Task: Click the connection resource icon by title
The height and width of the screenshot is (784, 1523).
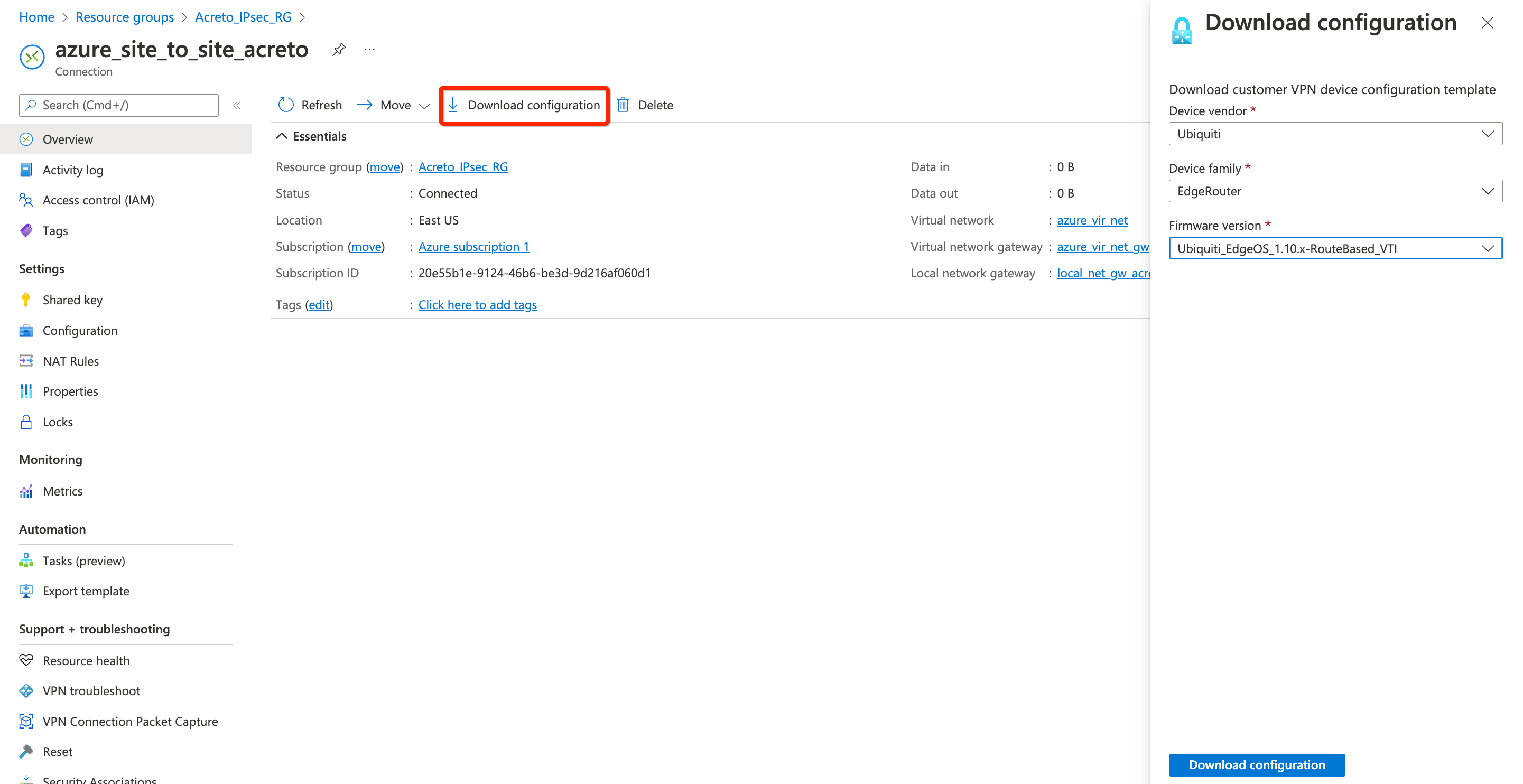Action: click(32, 57)
